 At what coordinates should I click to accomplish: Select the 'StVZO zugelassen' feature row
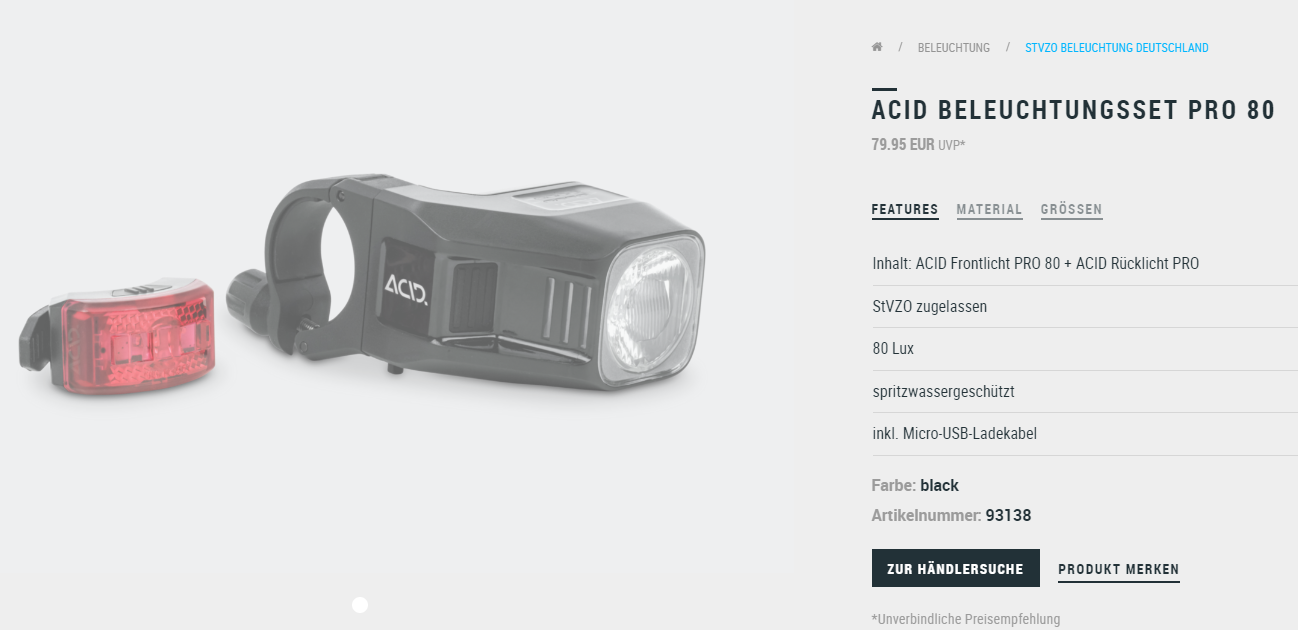pyautogui.click(x=1085, y=307)
